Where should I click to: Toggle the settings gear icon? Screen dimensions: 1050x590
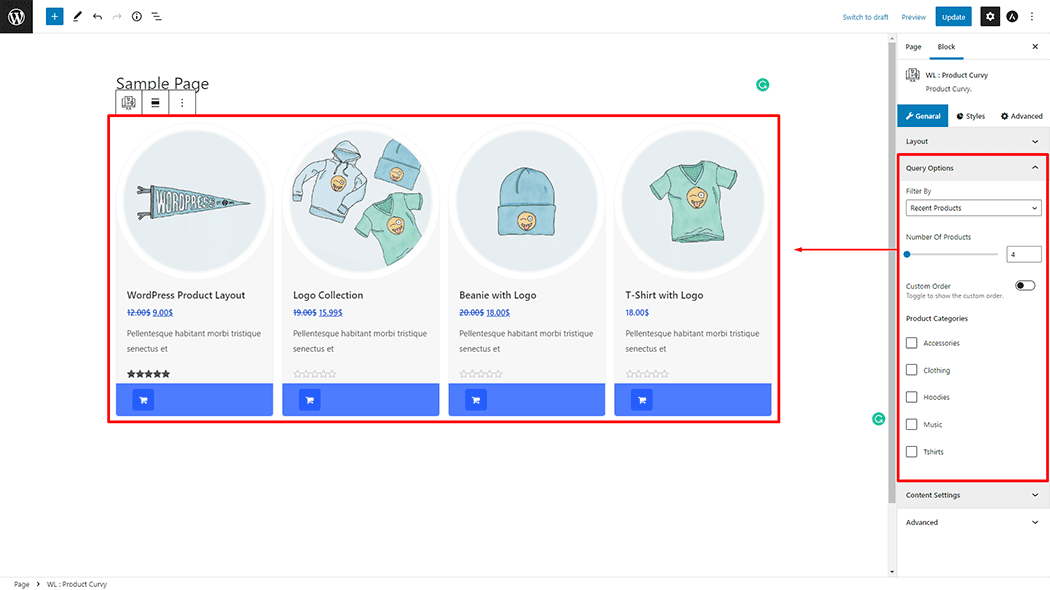tap(989, 17)
